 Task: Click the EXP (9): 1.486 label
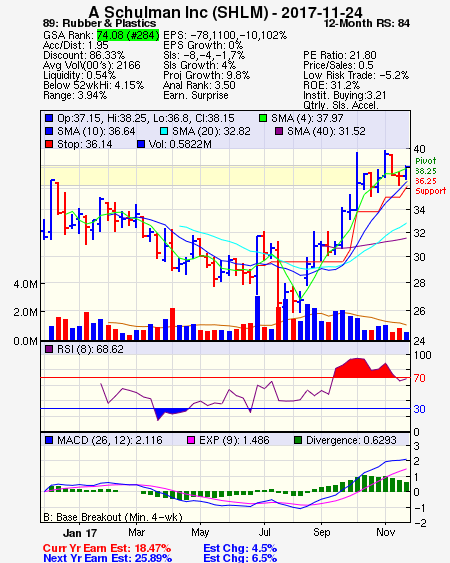pos(234,440)
